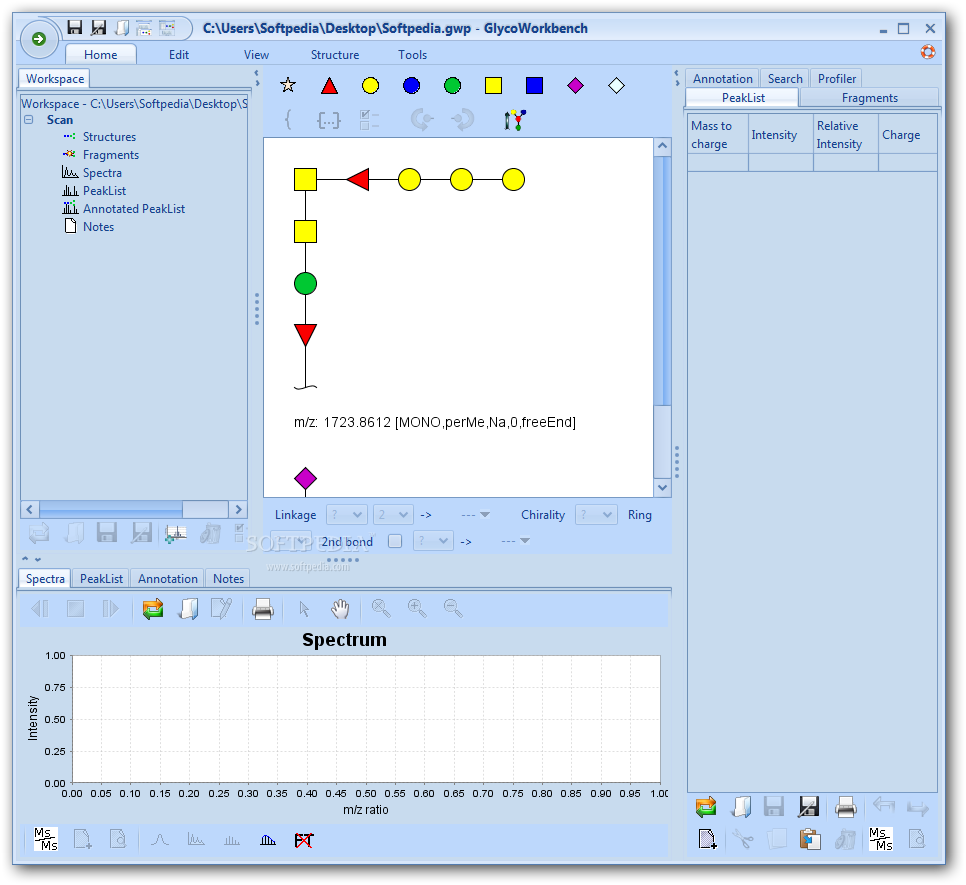Click the red FT icon below spectrum
The width and height of the screenshot is (966, 885).
pyautogui.click(x=304, y=840)
